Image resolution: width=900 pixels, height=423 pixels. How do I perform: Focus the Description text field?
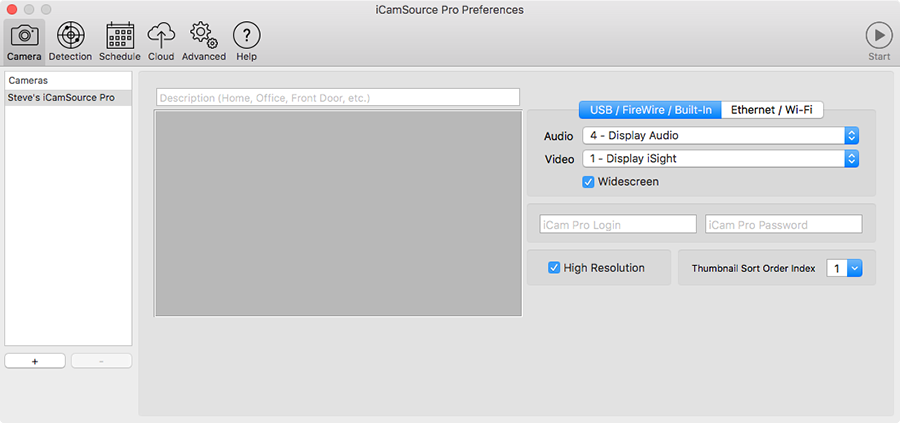click(338, 98)
